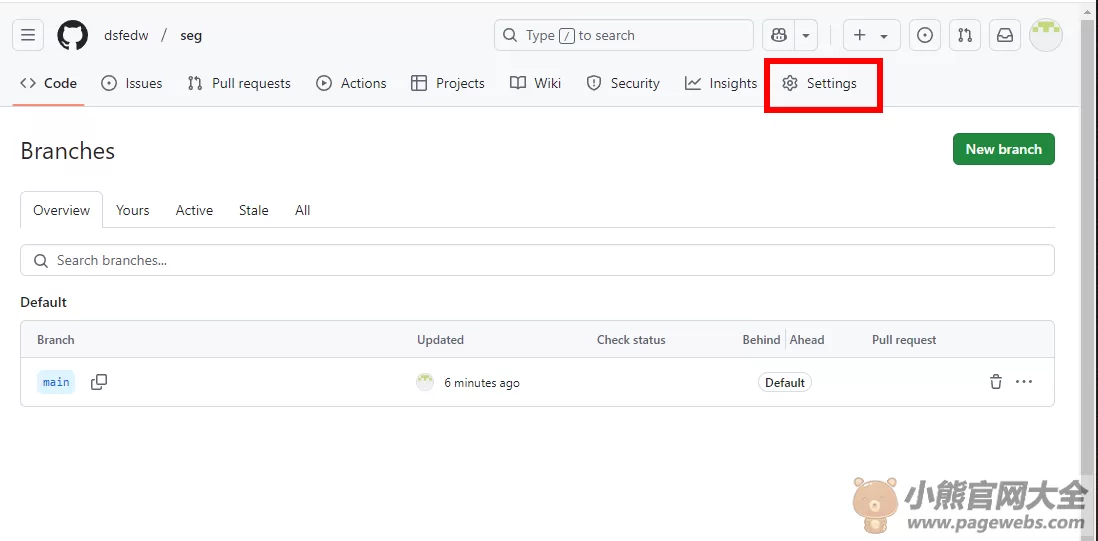Click the 'Ahead' column header
This screenshot has height=541, width=1098.
click(x=807, y=339)
